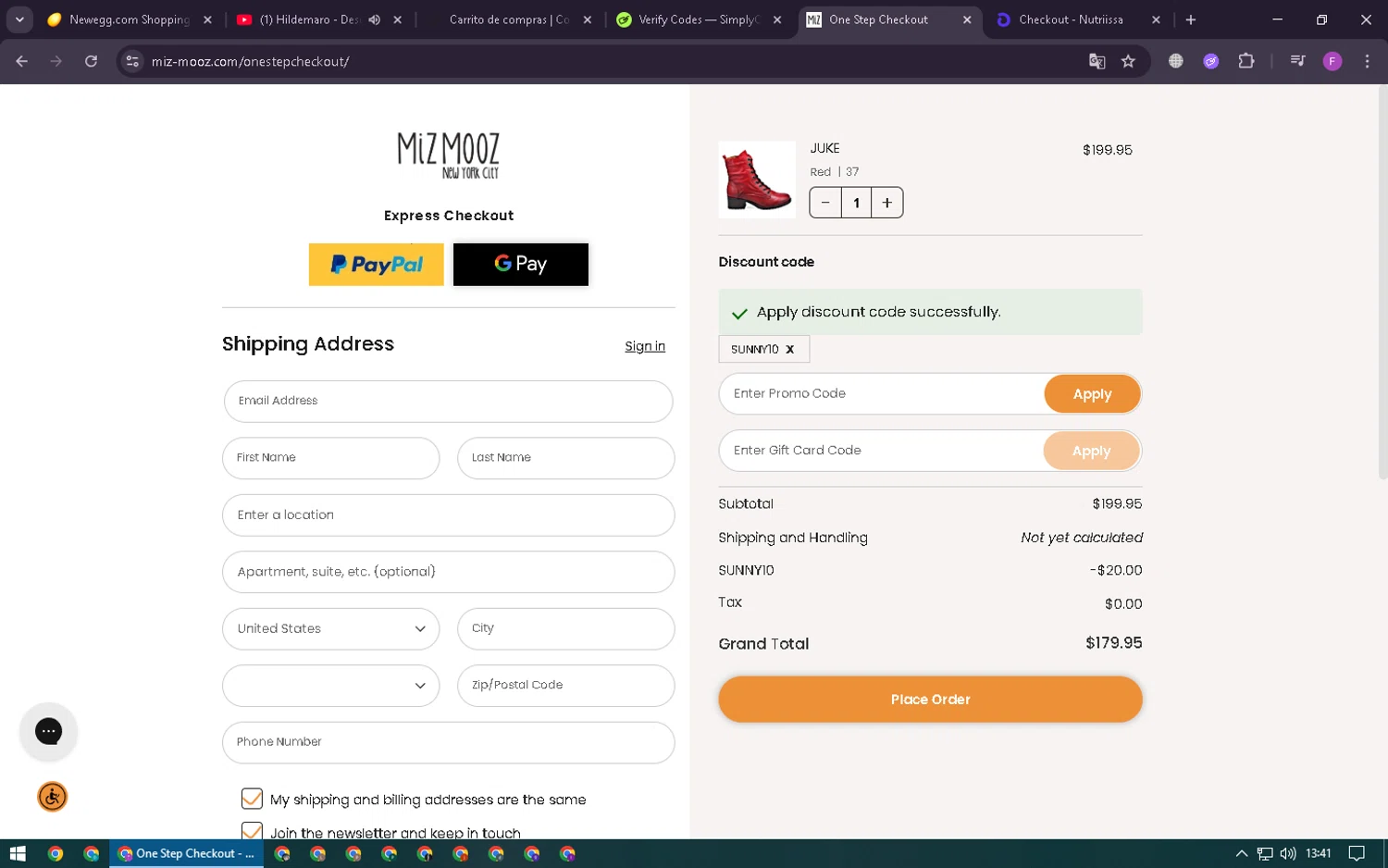The height and width of the screenshot is (868, 1388).
Task: Increase JUKE quantity with plus button
Action: pyautogui.click(x=887, y=203)
